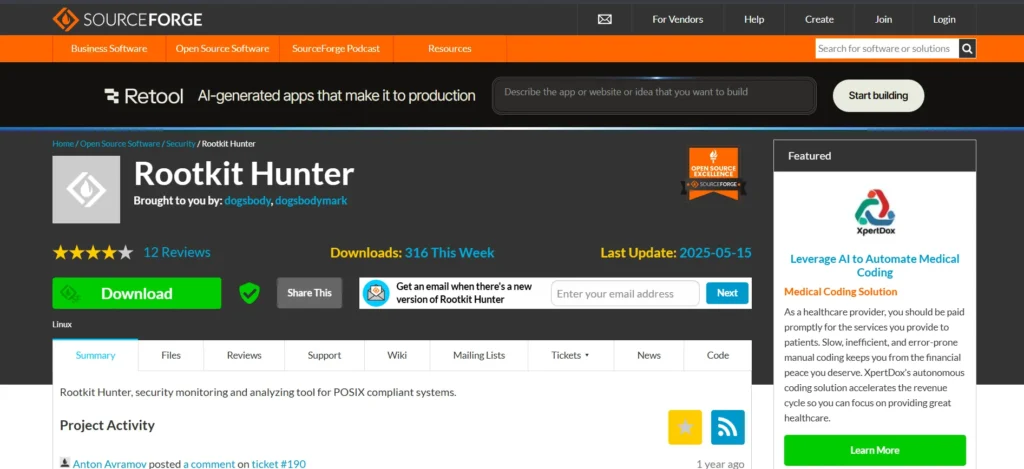Open the SourceForge logo home link
This screenshot has height=469, width=1024.
pos(127,20)
